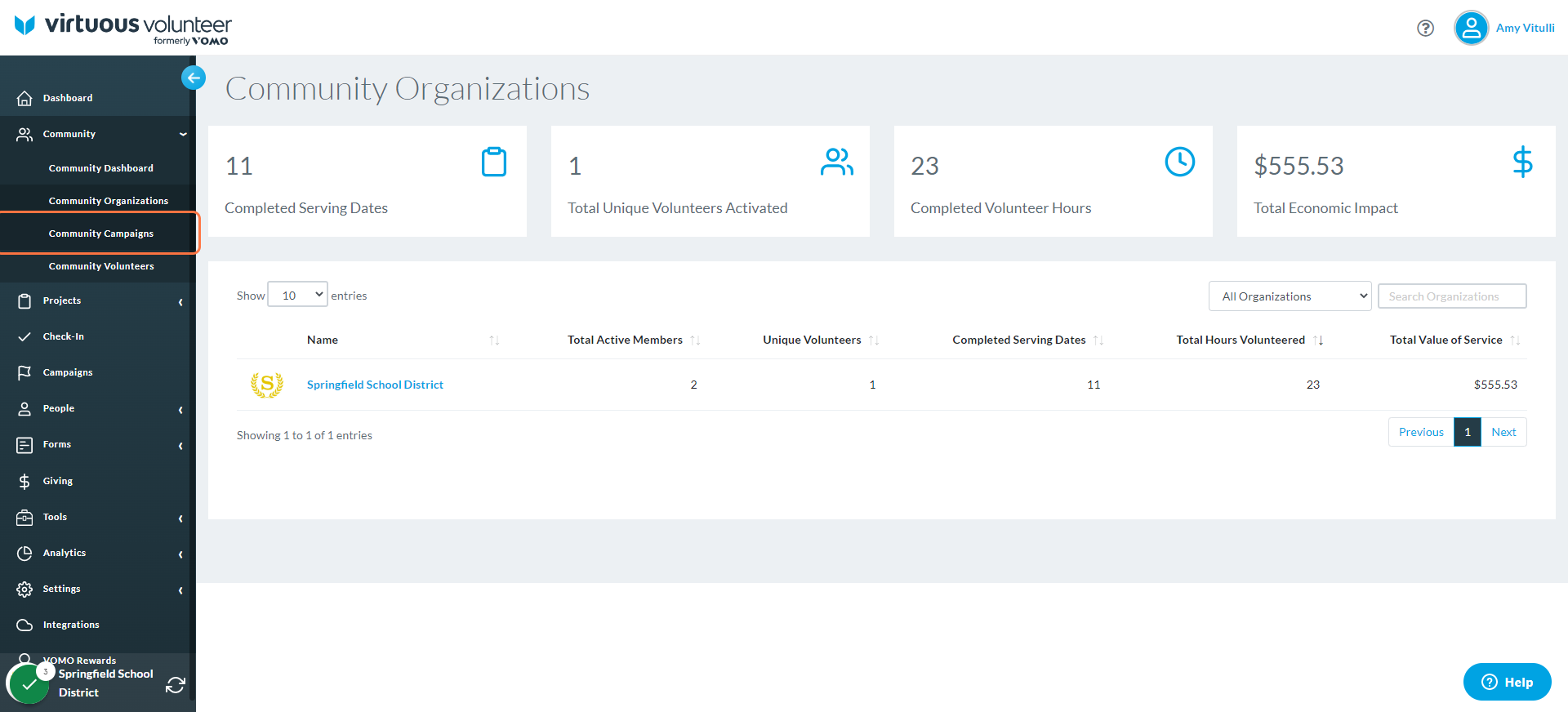
Task: Open Integrations menu label
Action: (x=71, y=625)
